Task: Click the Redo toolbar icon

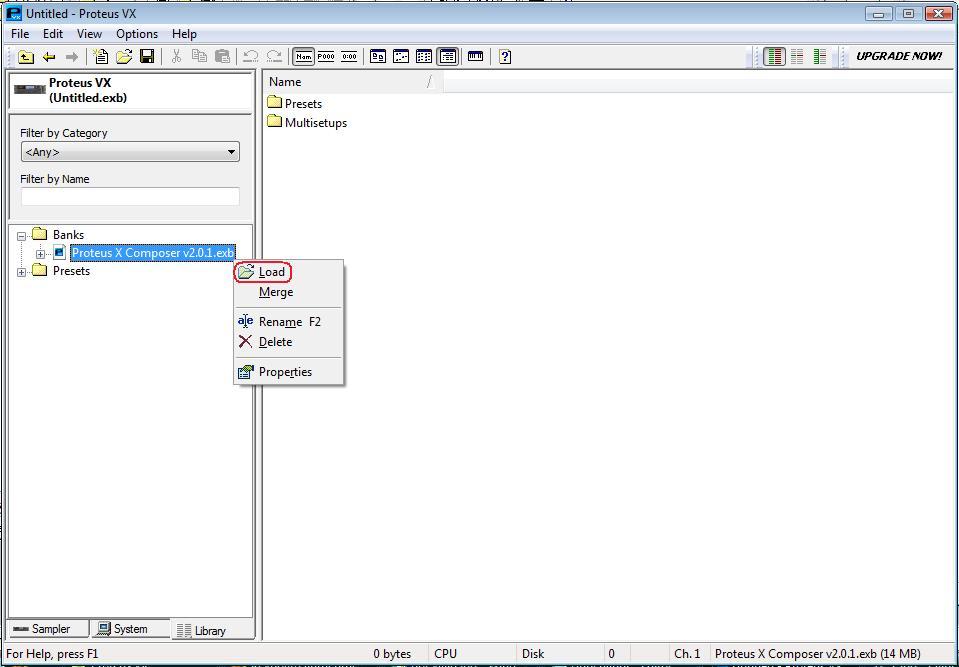Action: click(274, 57)
